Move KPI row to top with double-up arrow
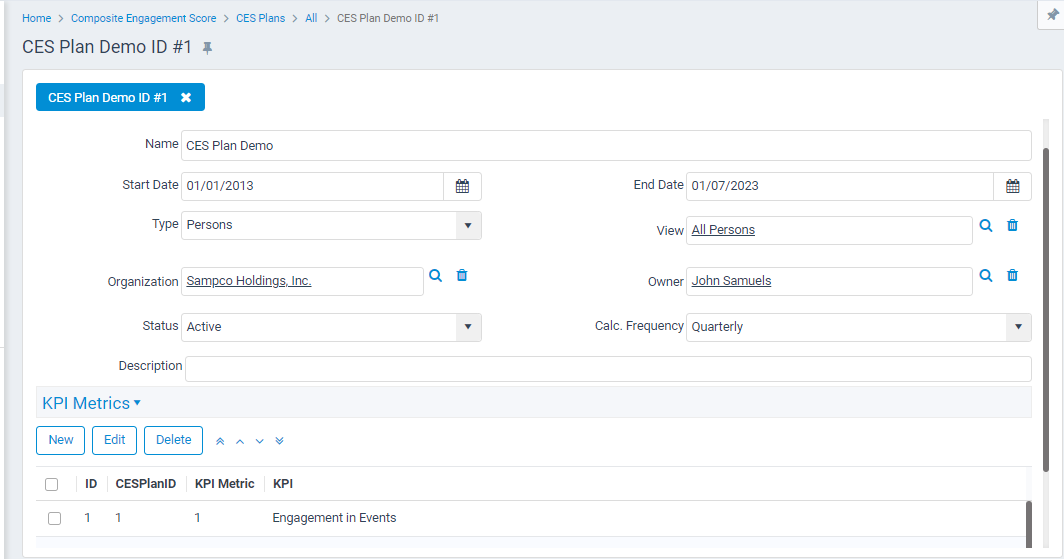The height and width of the screenshot is (559, 1064). pos(220,441)
